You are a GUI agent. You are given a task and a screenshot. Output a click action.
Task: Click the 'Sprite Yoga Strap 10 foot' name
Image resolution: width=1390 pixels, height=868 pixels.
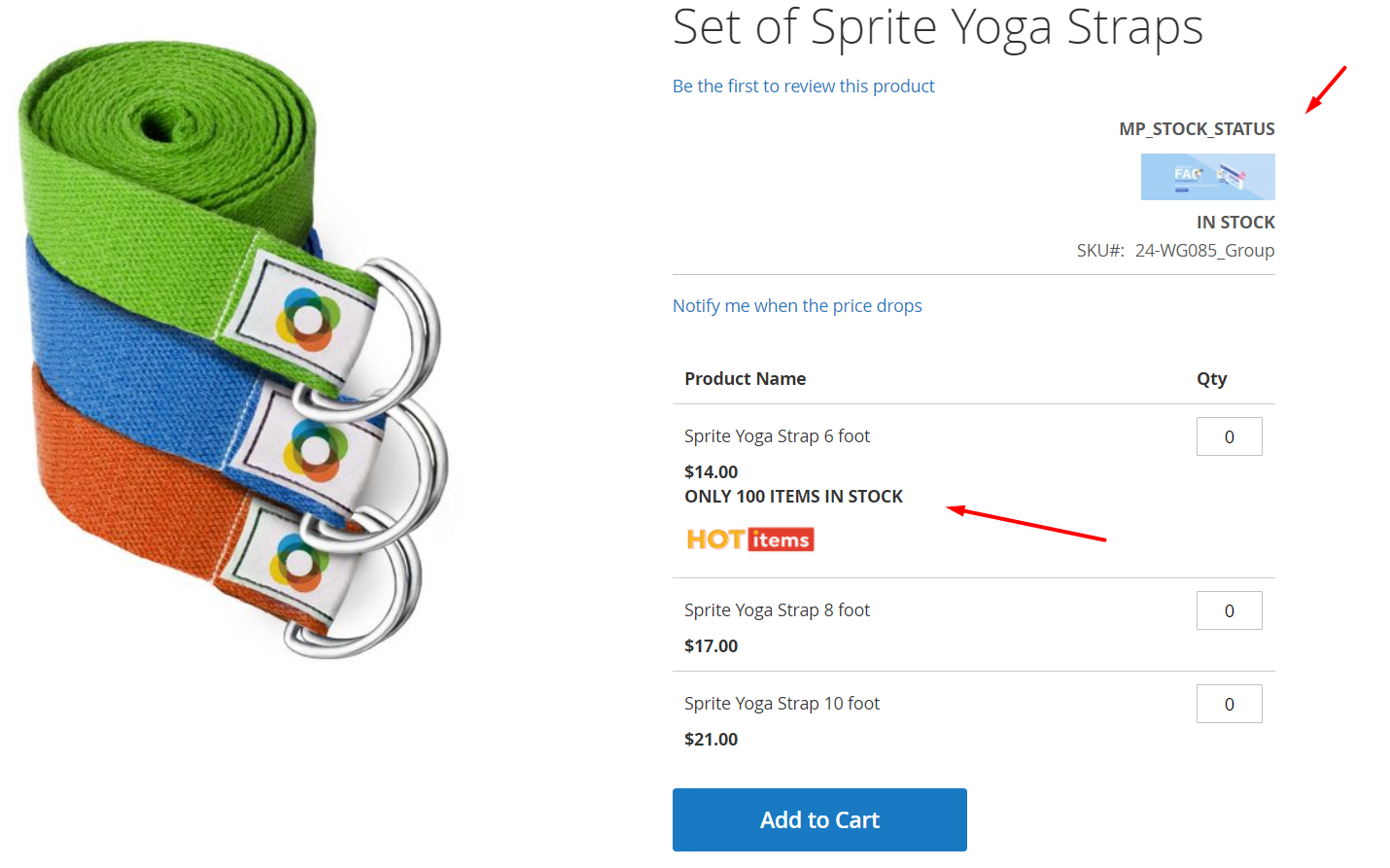[x=782, y=704]
